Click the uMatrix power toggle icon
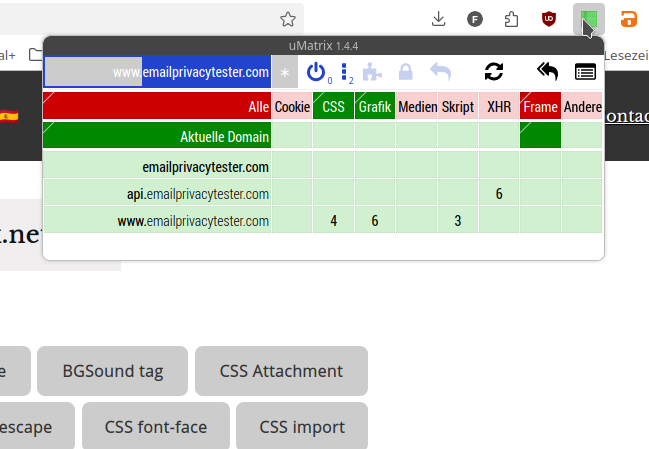This screenshot has height=449, width=649. coord(316,72)
